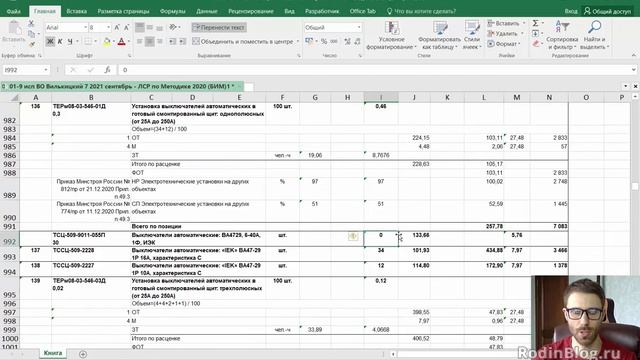Toggle center horizontal alignment
This screenshot has height=360, width=640.
click(x=149, y=41)
